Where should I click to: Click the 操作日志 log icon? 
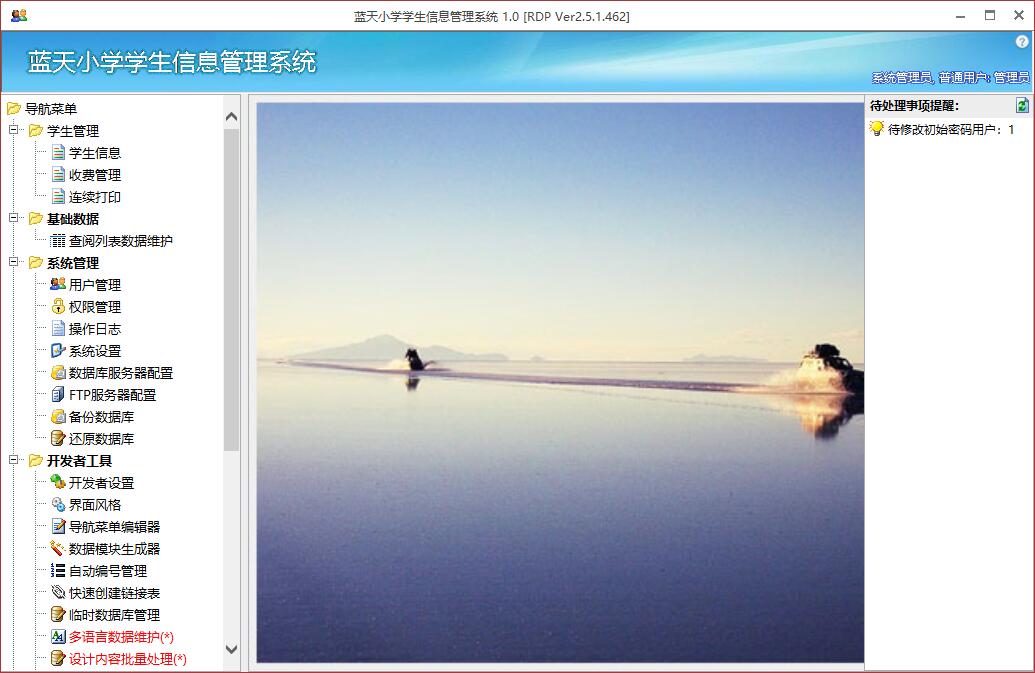[58, 329]
